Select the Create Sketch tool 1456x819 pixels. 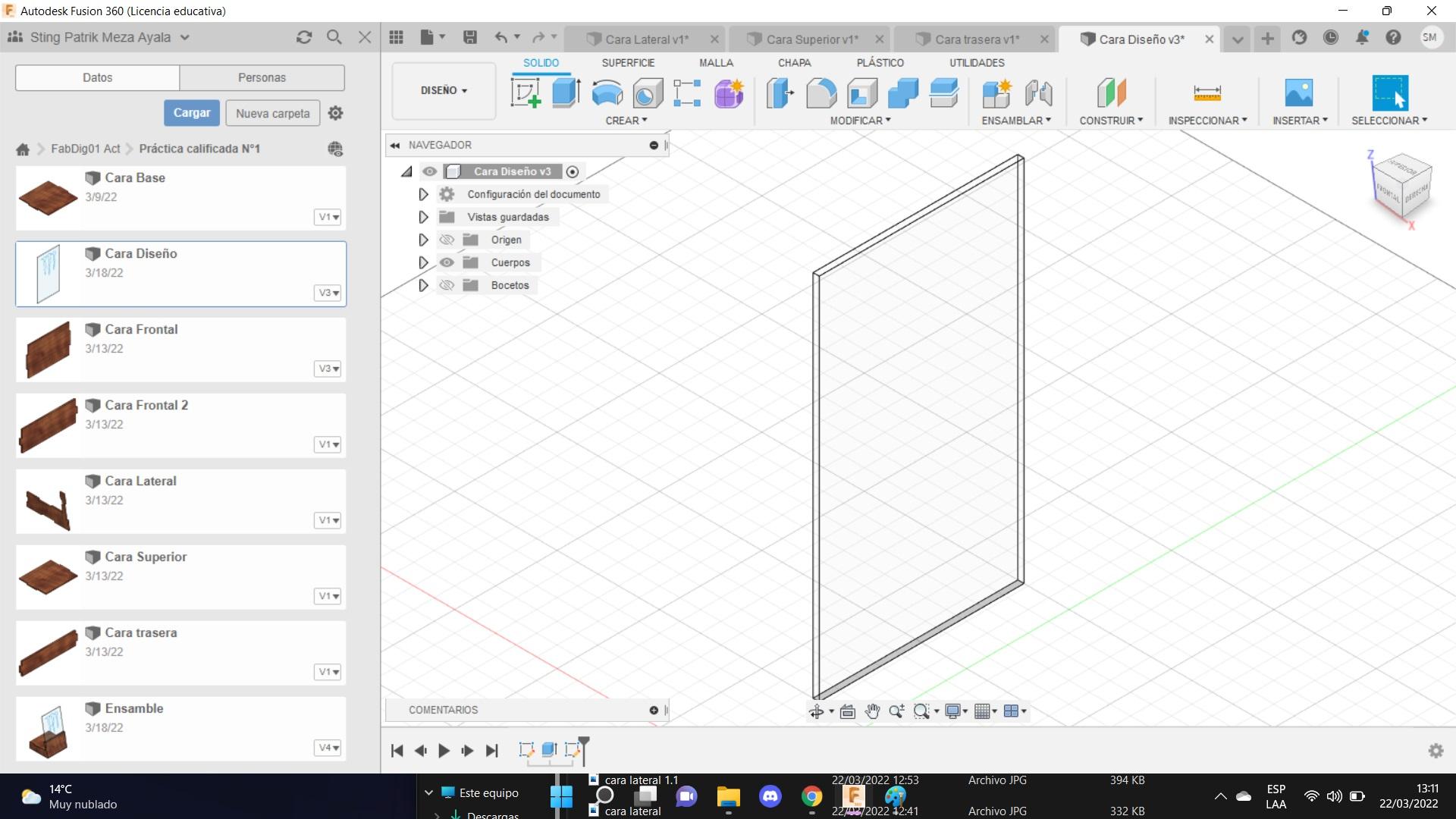click(525, 93)
